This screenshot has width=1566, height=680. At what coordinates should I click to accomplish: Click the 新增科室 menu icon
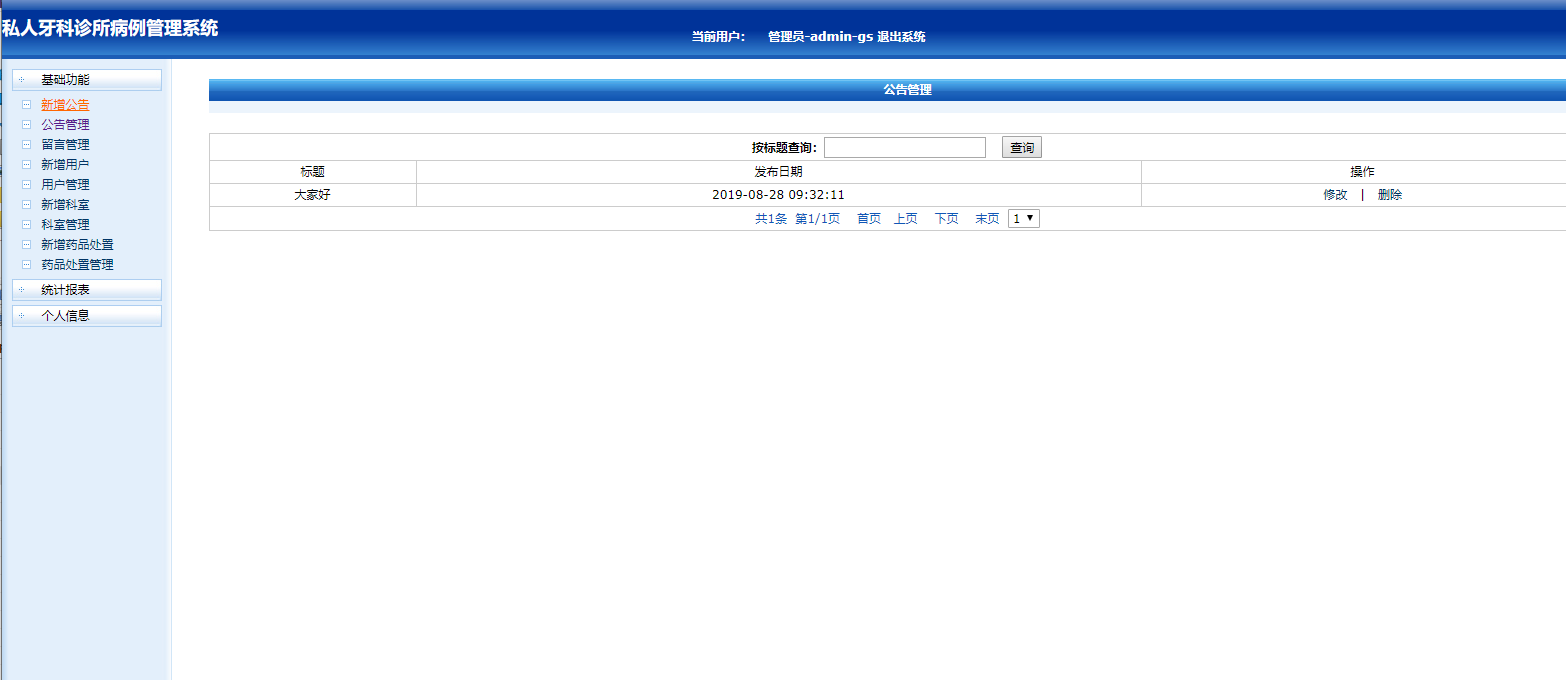[27, 204]
